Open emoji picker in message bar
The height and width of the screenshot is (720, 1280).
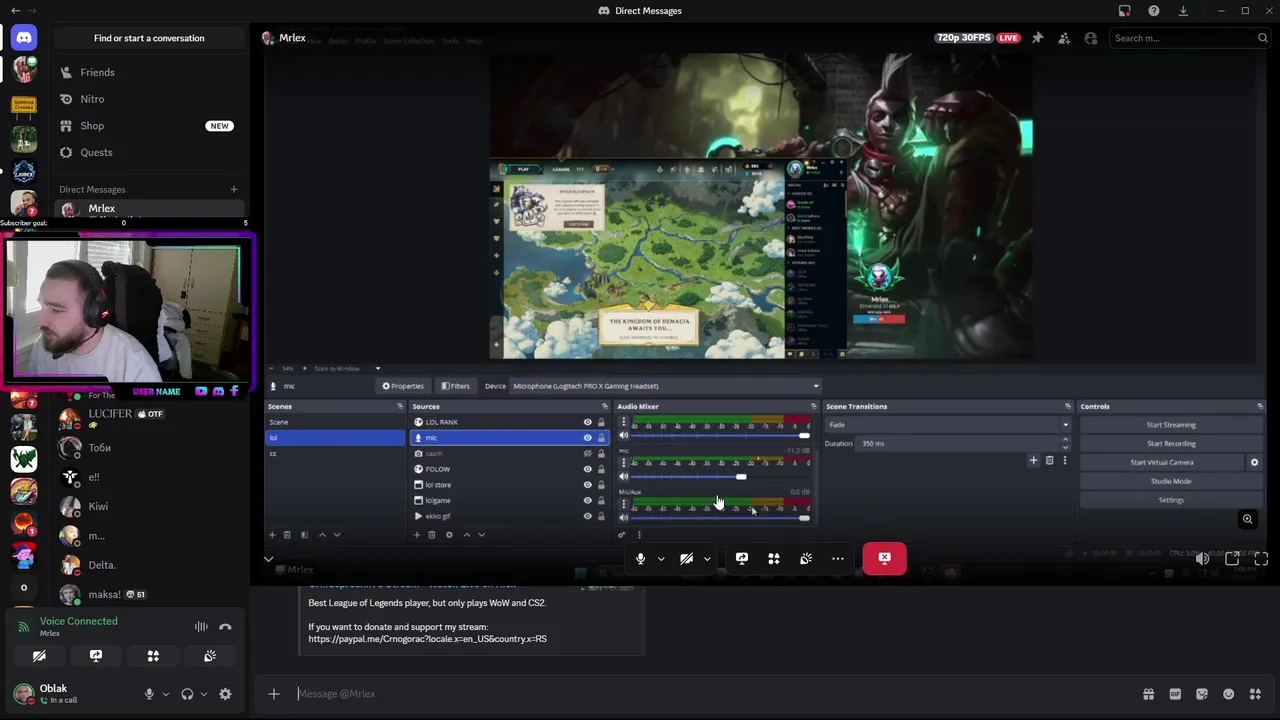[x=1229, y=694]
